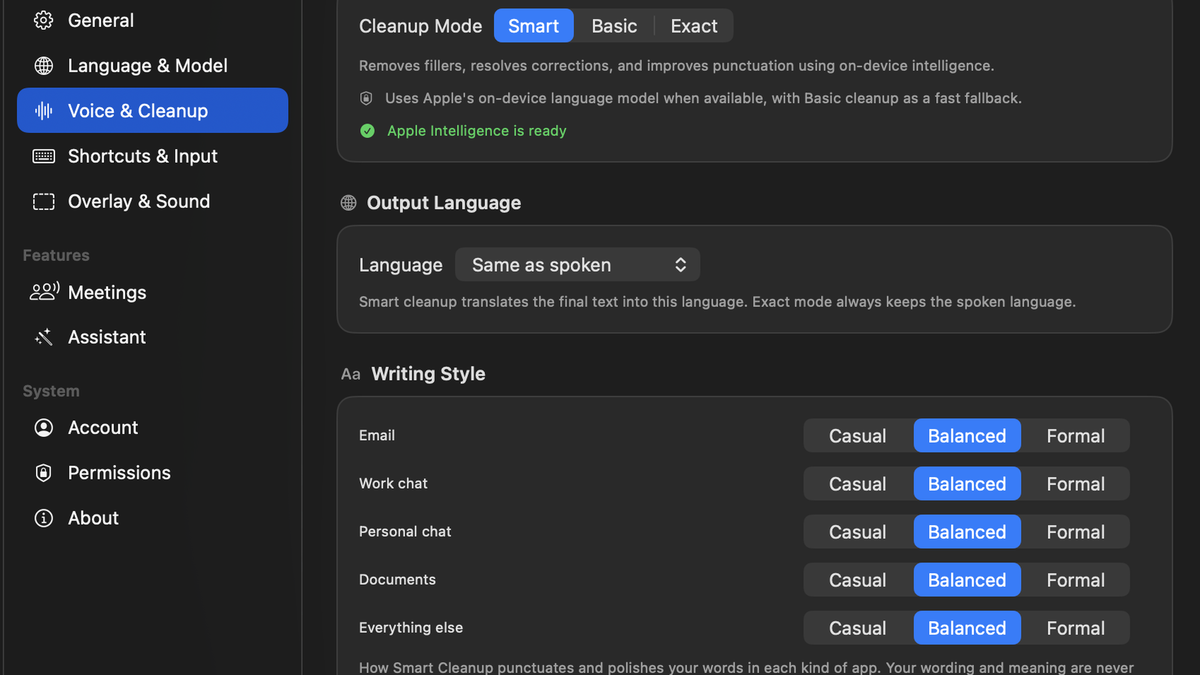Click the people icon beside Meetings
Viewport: 1200px width, 675px height.
click(x=44, y=292)
